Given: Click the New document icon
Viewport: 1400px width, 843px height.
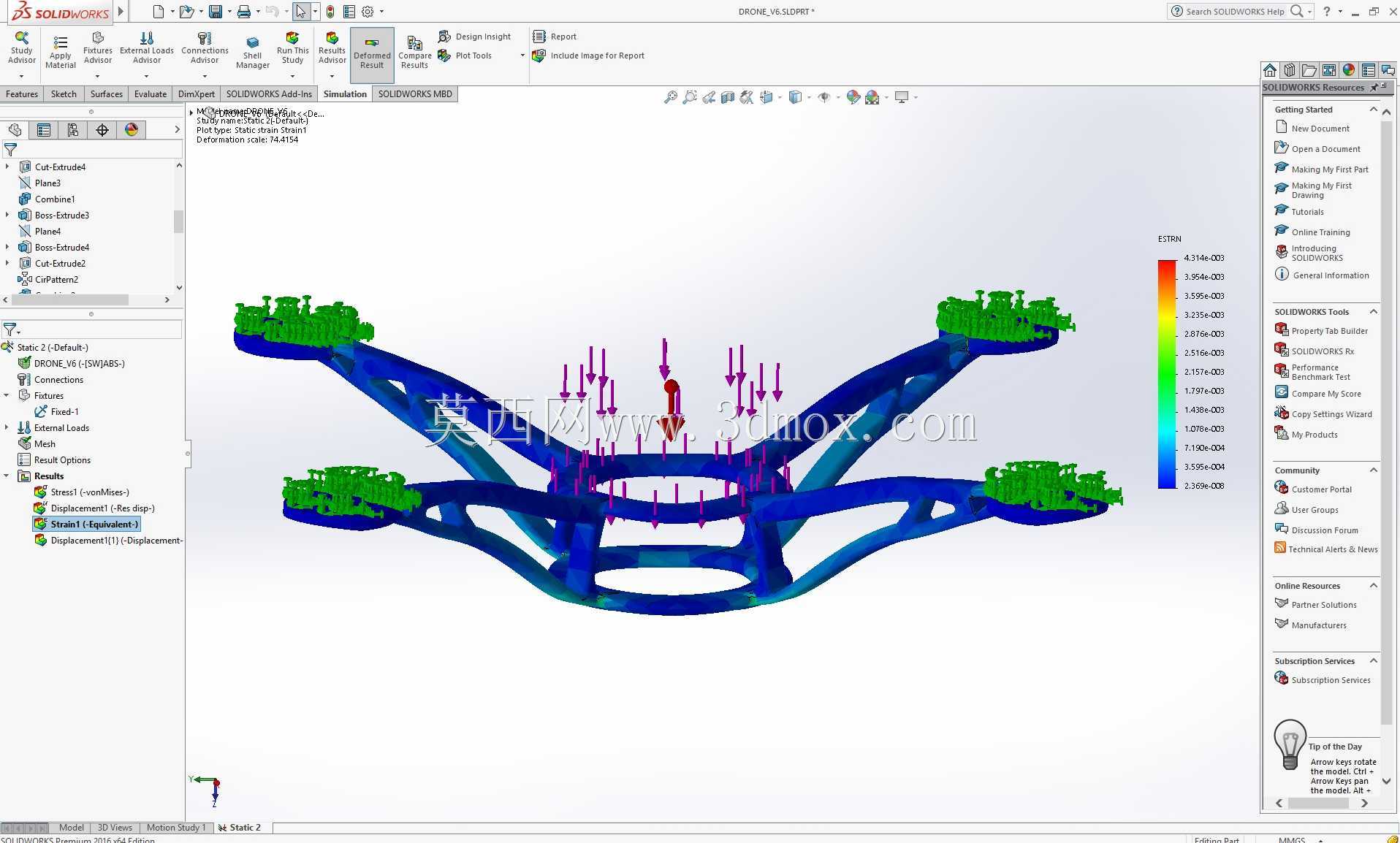Looking at the screenshot, I should click(x=159, y=12).
